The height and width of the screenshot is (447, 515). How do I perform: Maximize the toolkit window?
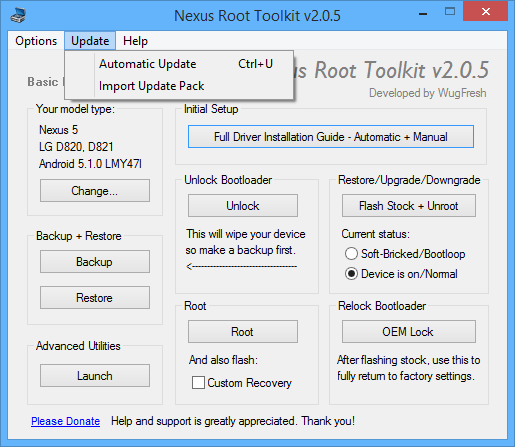tap(450, 12)
